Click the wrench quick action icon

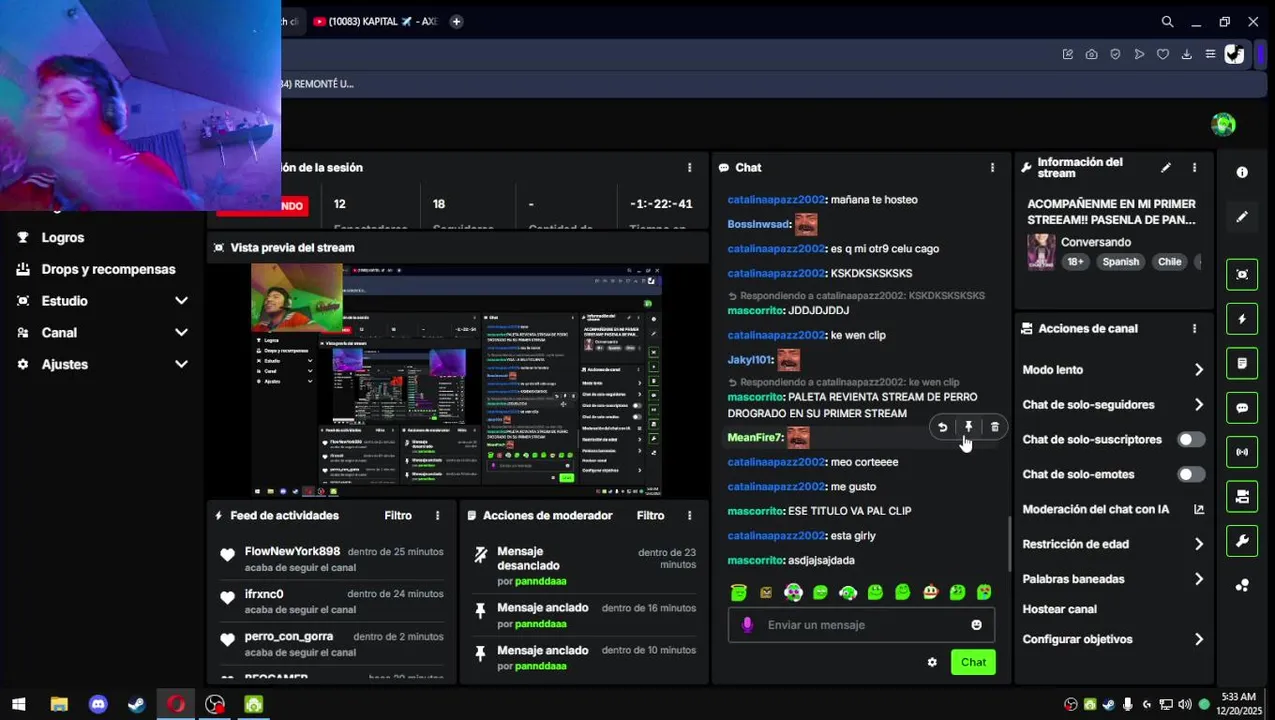(x=1242, y=541)
